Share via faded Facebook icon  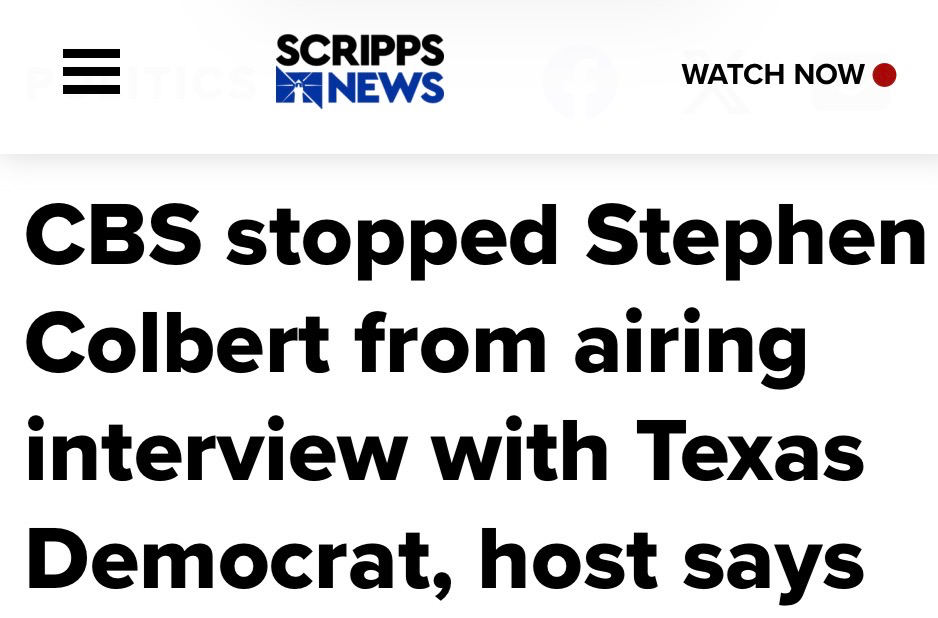coord(580,82)
